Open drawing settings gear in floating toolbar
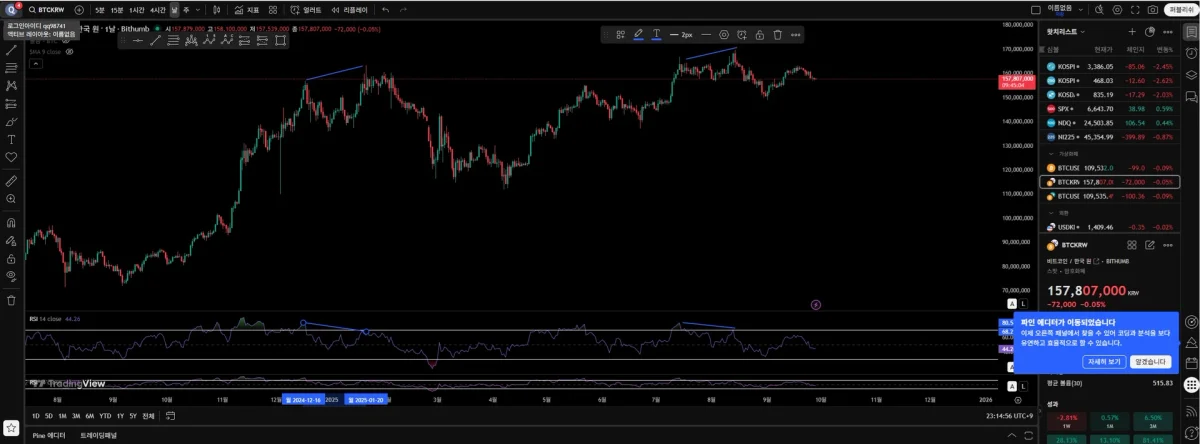Viewport: 1200px width, 444px height. pyautogui.click(x=724, y=34)
